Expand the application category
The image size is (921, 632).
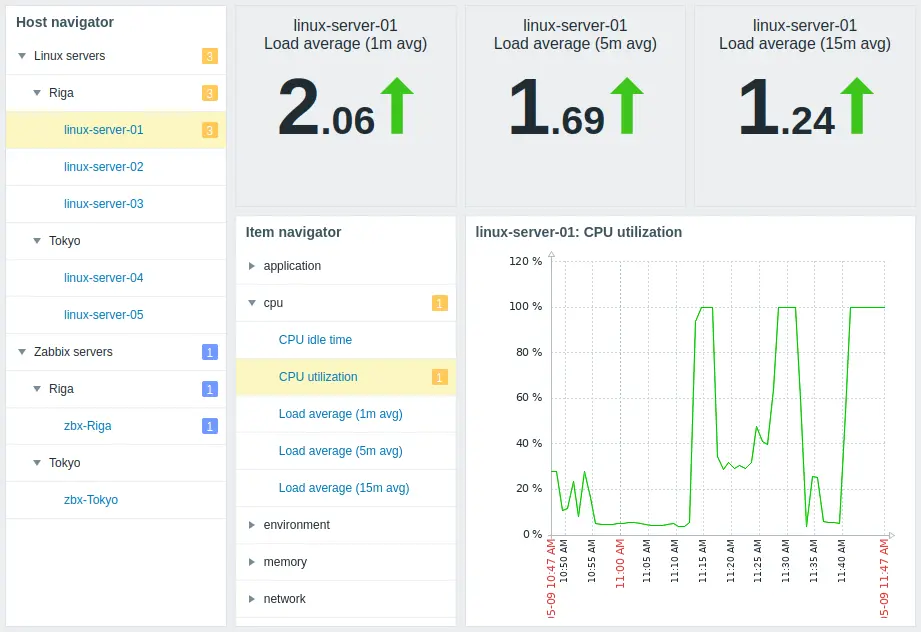(x=252, y=266)
